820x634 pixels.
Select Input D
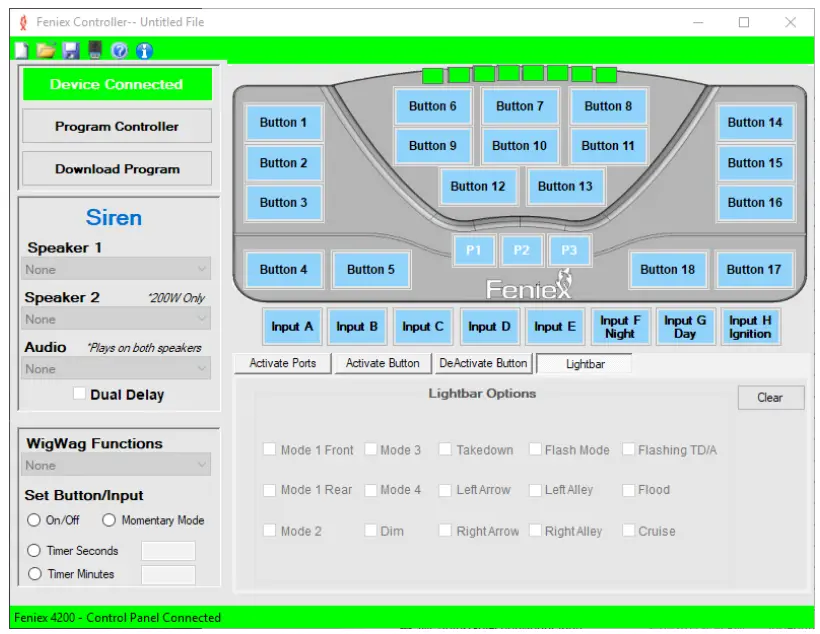tap(489, 327)
